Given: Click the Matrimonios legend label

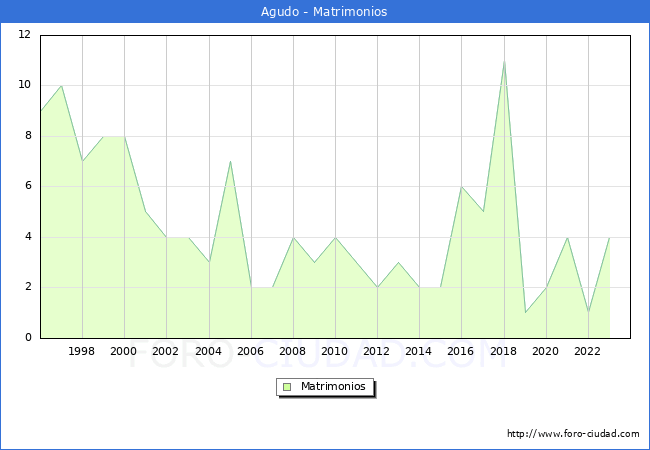Looking at the screenshot, I should [x=333, y=387].
